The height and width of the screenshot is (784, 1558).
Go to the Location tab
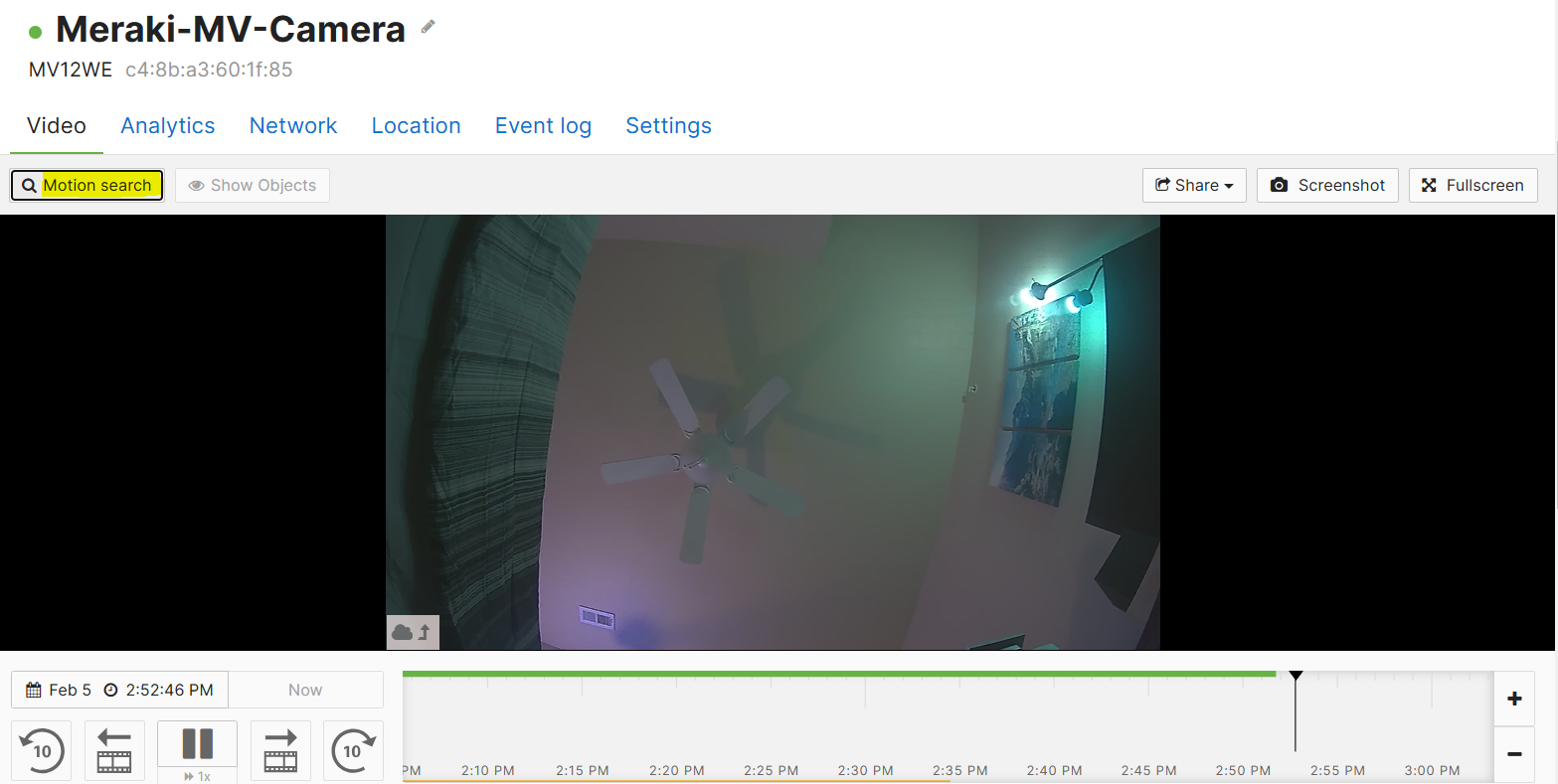[x=417, y=126]
